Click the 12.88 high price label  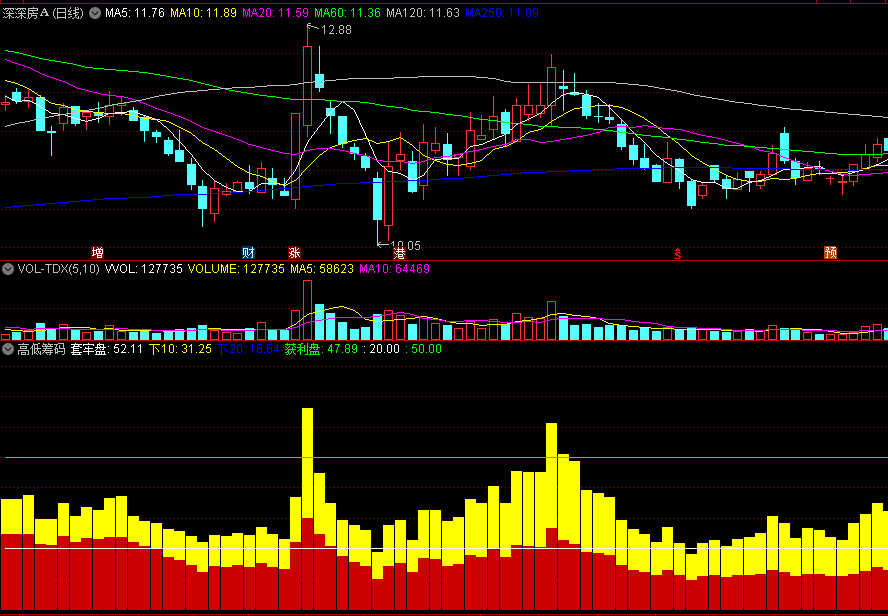coord(336,30)
